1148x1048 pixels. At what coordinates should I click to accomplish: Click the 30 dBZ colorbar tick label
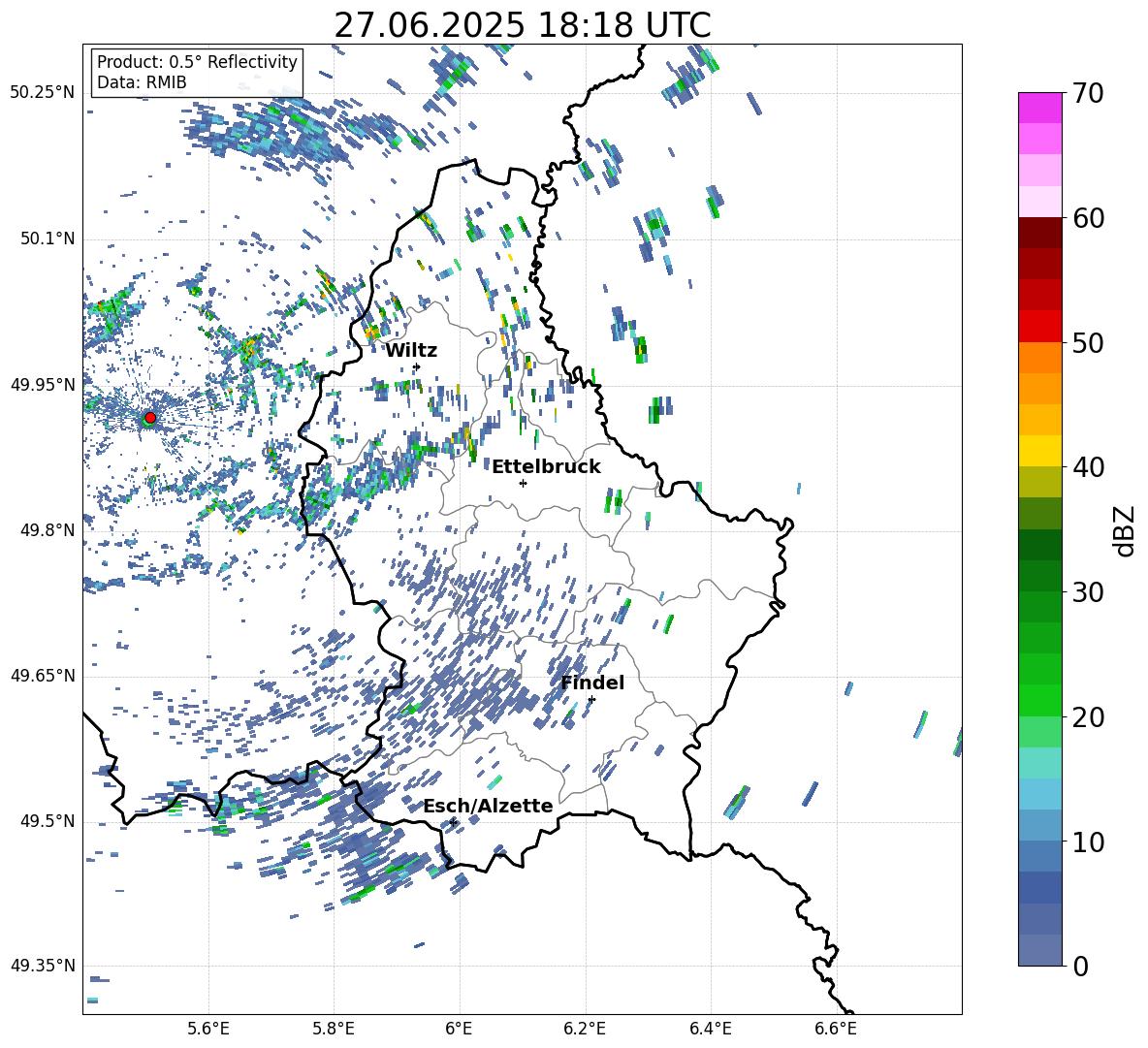point(1088,592)
